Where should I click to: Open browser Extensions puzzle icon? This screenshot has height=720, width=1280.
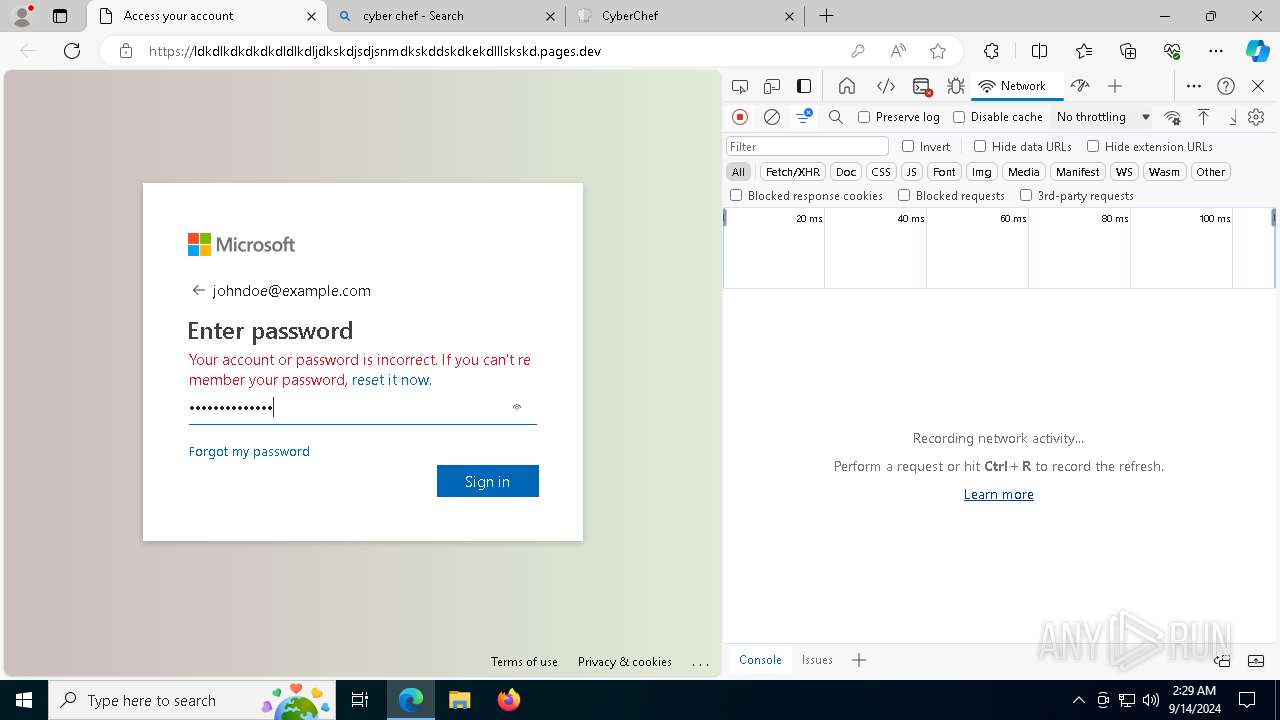[991, 51]
